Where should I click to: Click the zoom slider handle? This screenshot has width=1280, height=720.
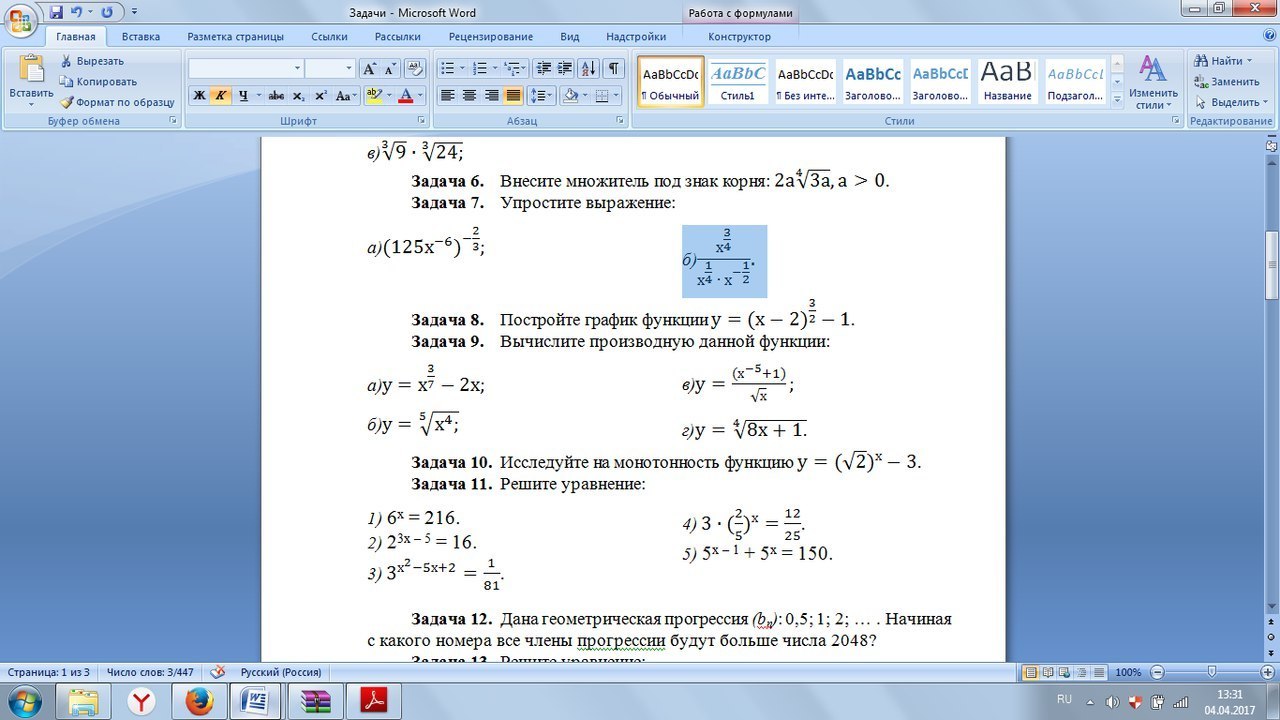tap(1211, 672)
